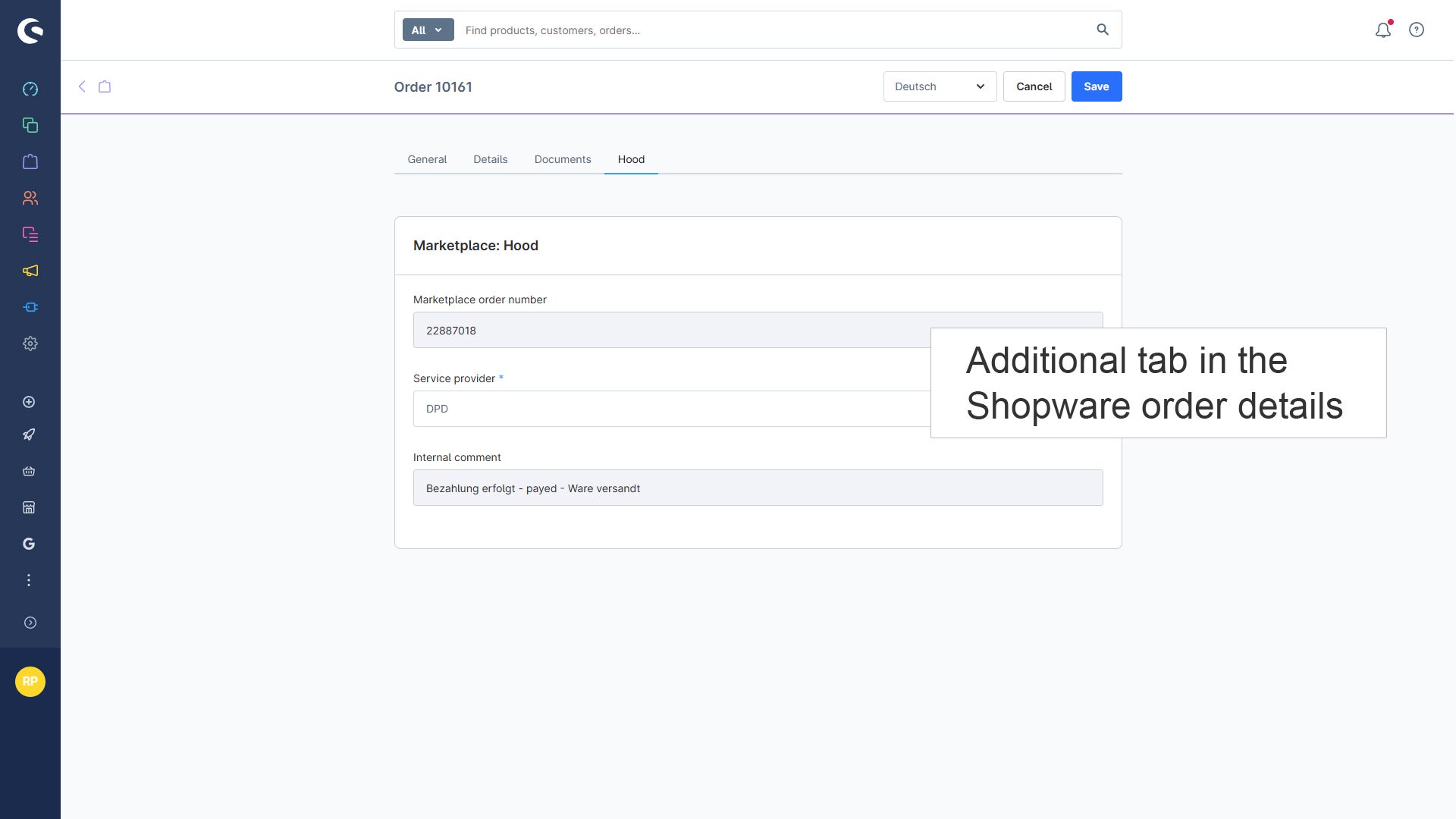Click the Marketplace order number field
Screen dimensions: 1456x819
[758, 330]
